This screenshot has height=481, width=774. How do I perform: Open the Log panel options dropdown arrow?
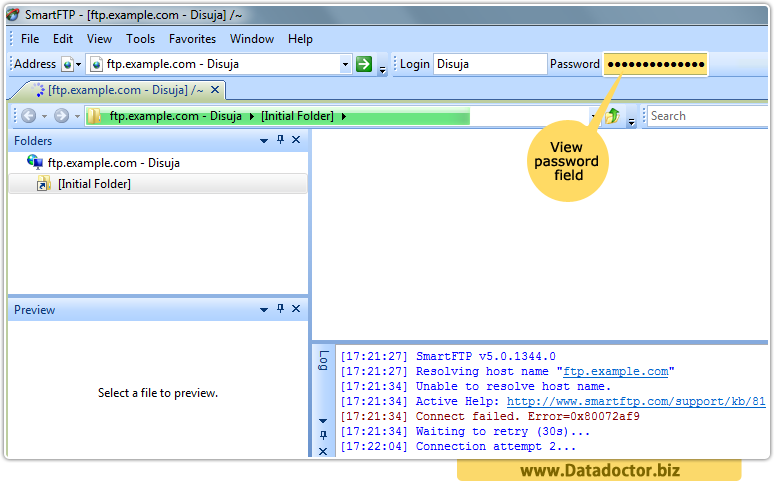323,421
